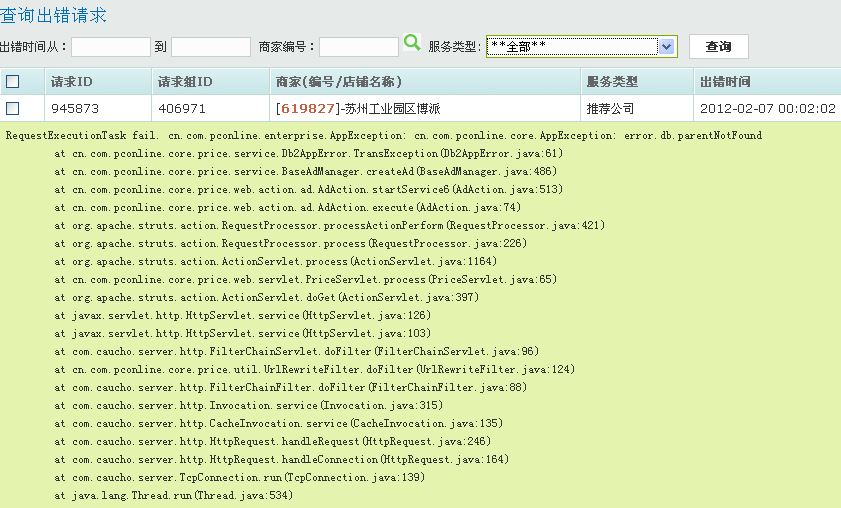The width and height of the screenshot is (841, 508).
Task: Click the 推荐公司 service type cell
Action: (x=610, y=108)
